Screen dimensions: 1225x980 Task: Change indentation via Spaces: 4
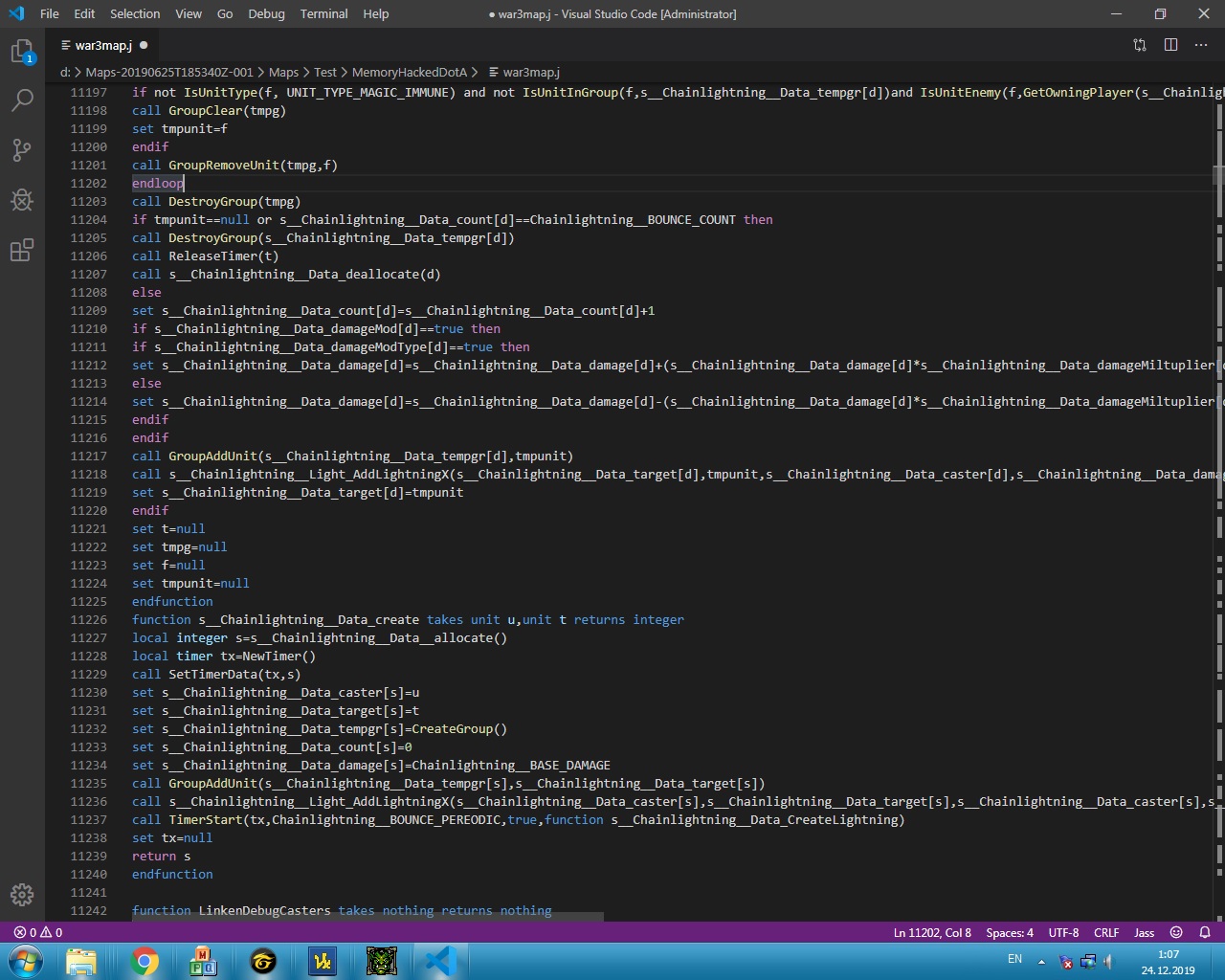point(1010,932)
